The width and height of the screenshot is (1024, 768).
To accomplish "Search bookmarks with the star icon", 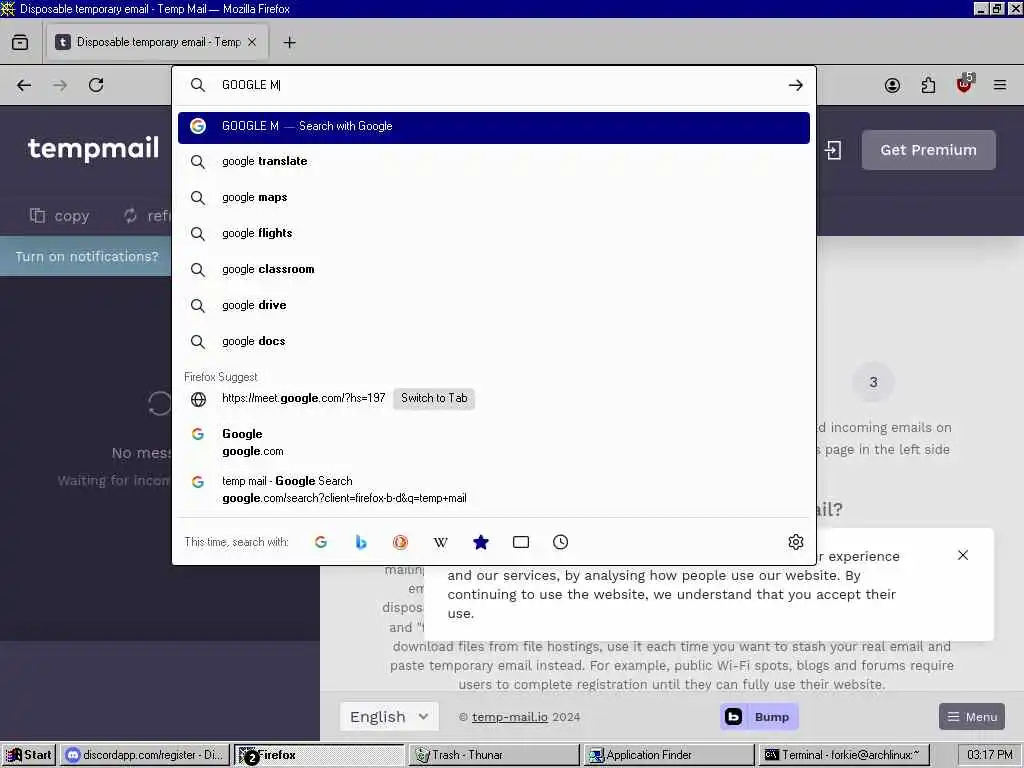I will pyautogui.click(x=481, y=542).
